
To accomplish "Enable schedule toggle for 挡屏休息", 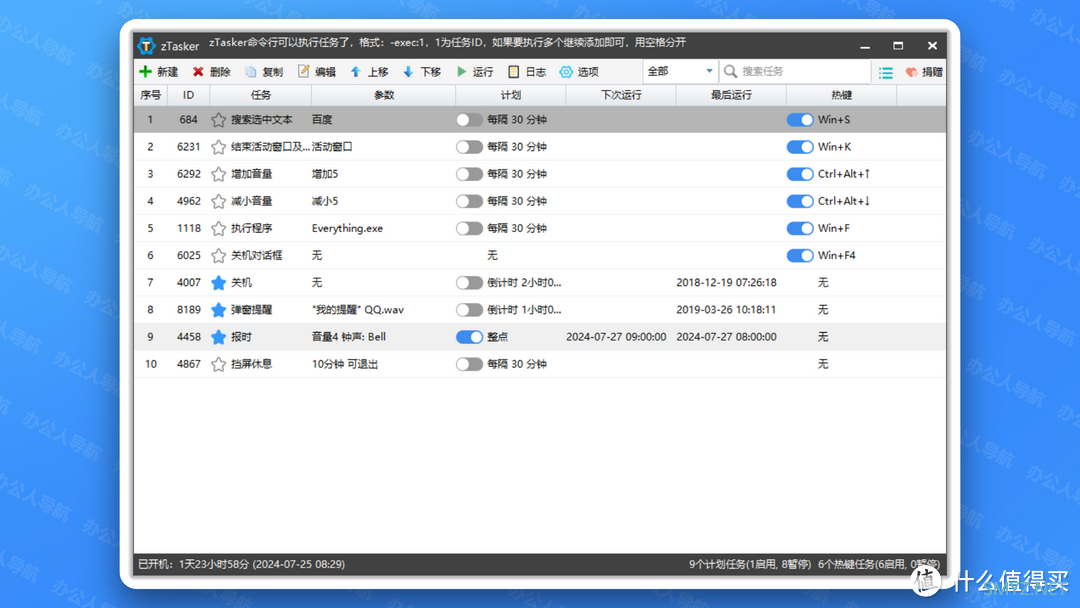I will [469, 364].
